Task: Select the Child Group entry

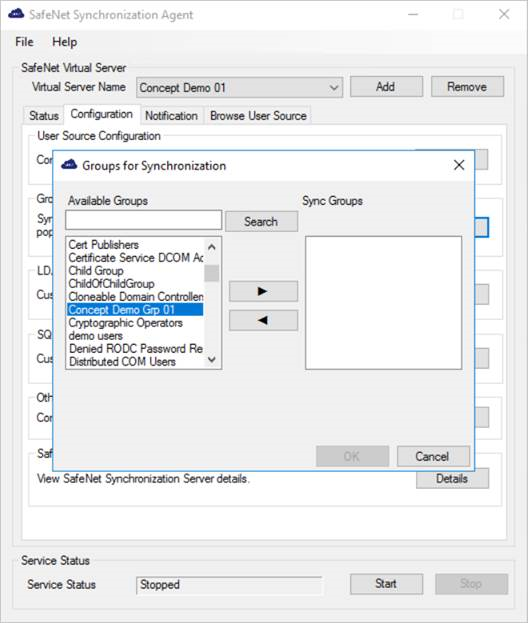Action: tap(135, 271)
